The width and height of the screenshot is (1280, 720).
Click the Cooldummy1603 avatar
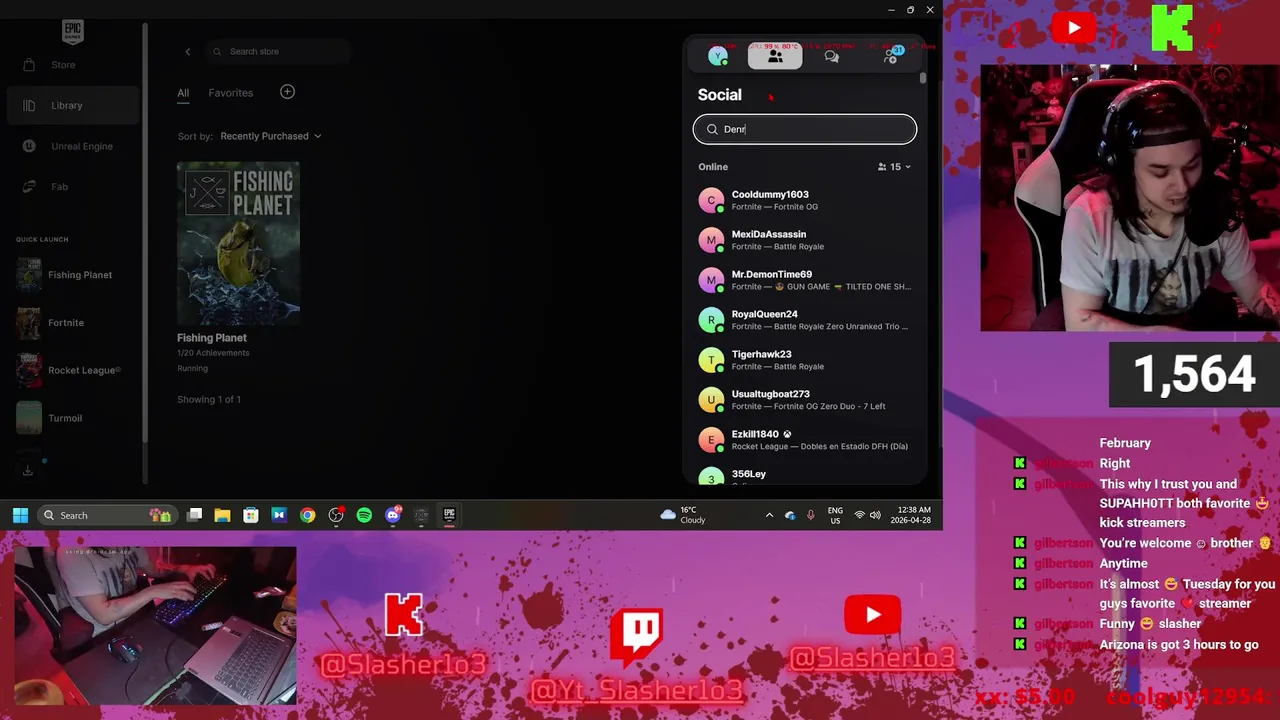tap(711, 200)
